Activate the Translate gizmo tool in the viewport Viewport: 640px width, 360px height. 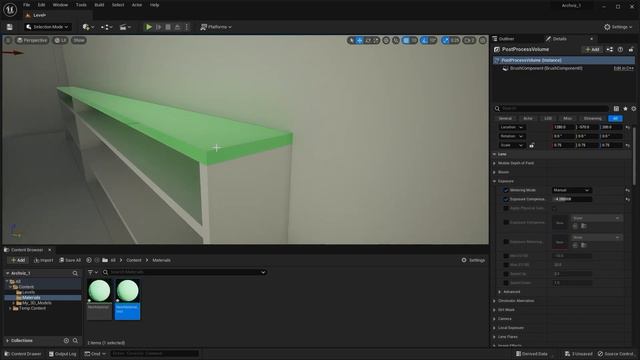pos(360,40)
